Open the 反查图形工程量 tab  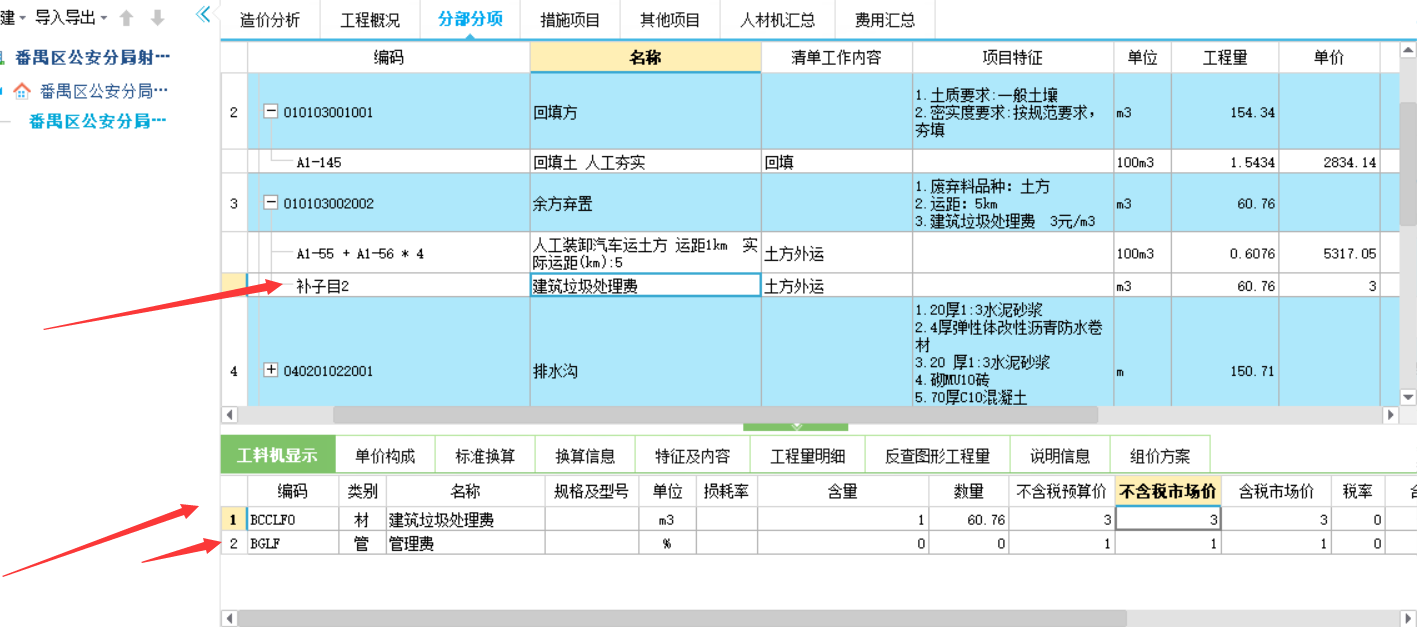pos(937,456)
